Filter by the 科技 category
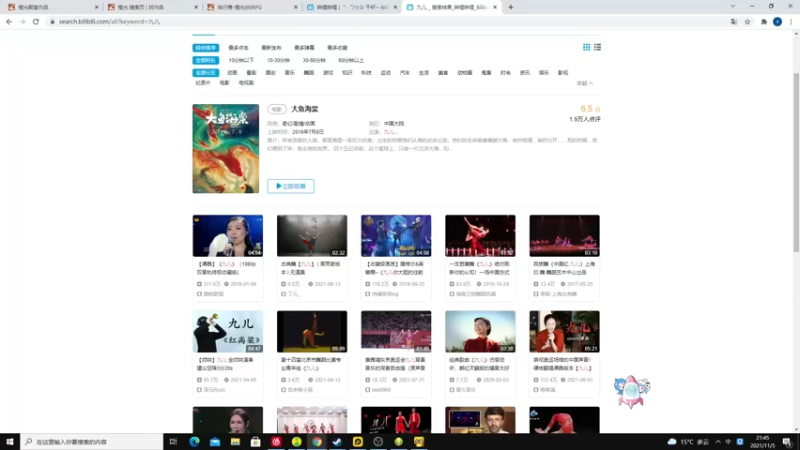Image resolution: width=800 pixels, height=450 pixels. tap(366, 73)
